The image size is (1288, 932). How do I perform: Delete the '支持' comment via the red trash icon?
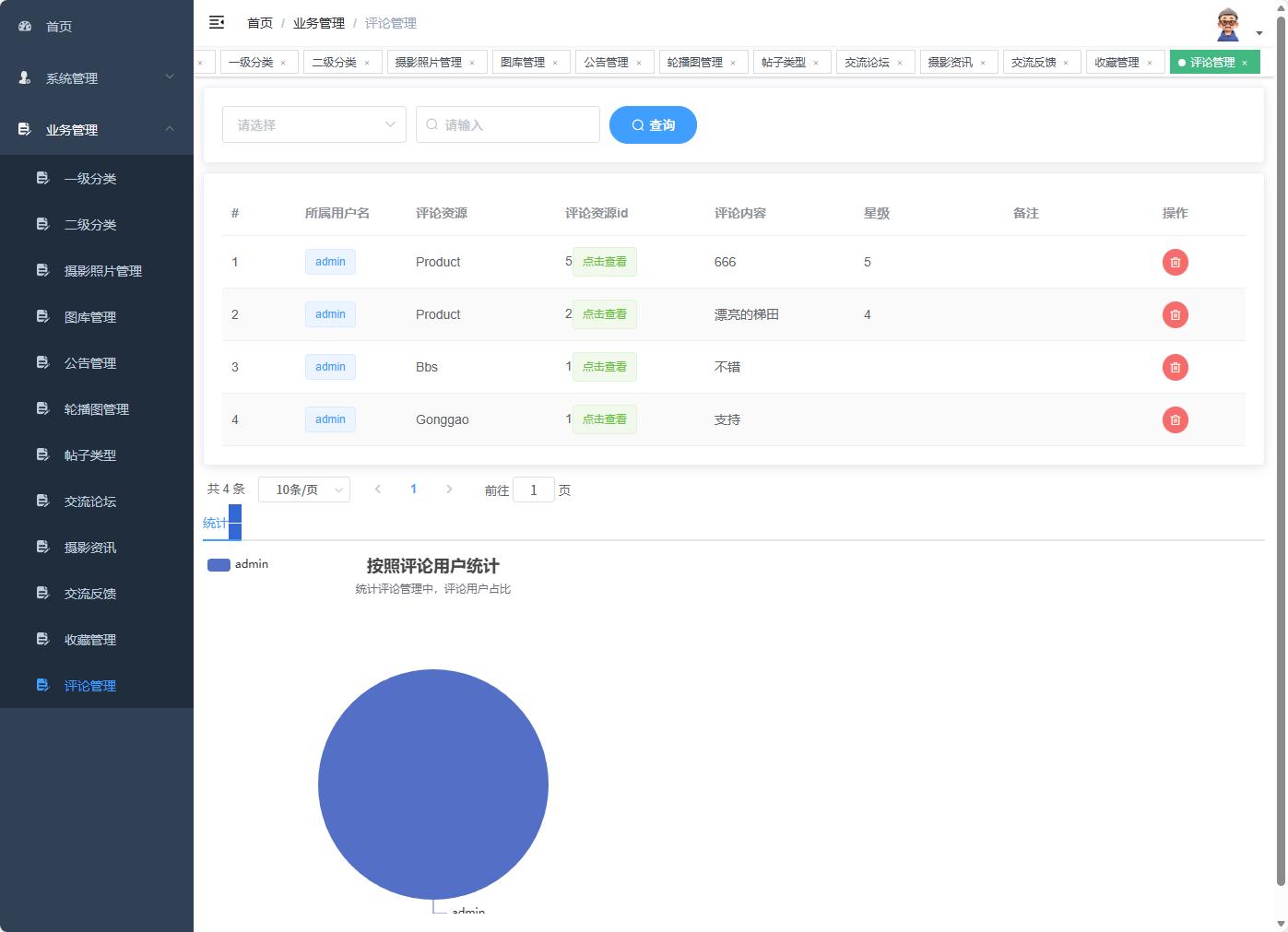click(1175, 419)
